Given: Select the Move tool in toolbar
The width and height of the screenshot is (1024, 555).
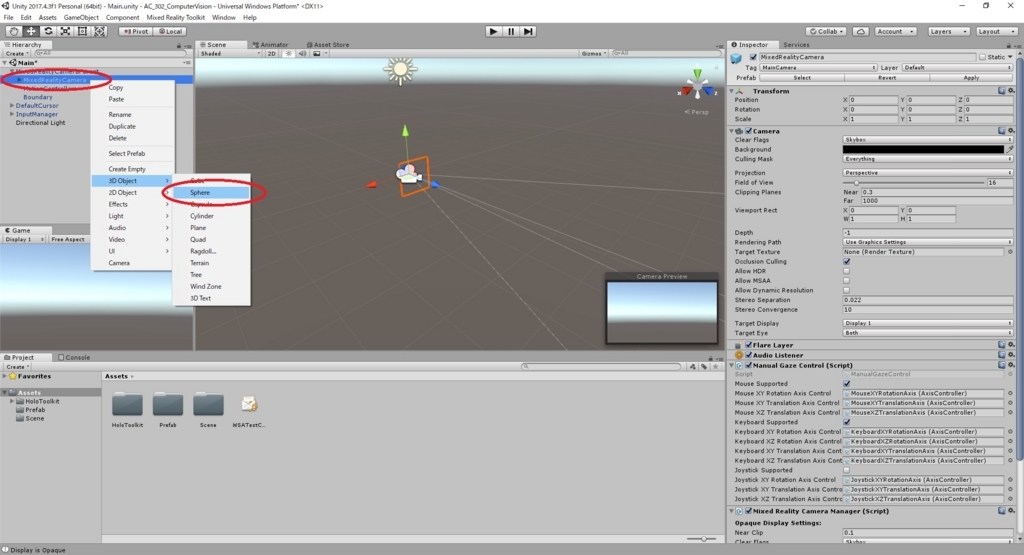Looking at the screenshot, I should (31, 31).
